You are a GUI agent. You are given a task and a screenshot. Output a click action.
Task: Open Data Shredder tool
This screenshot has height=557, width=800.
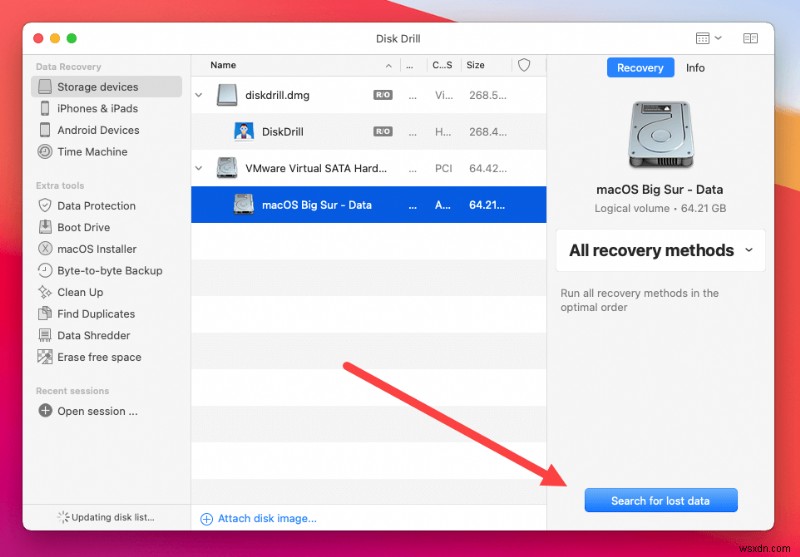93,335
